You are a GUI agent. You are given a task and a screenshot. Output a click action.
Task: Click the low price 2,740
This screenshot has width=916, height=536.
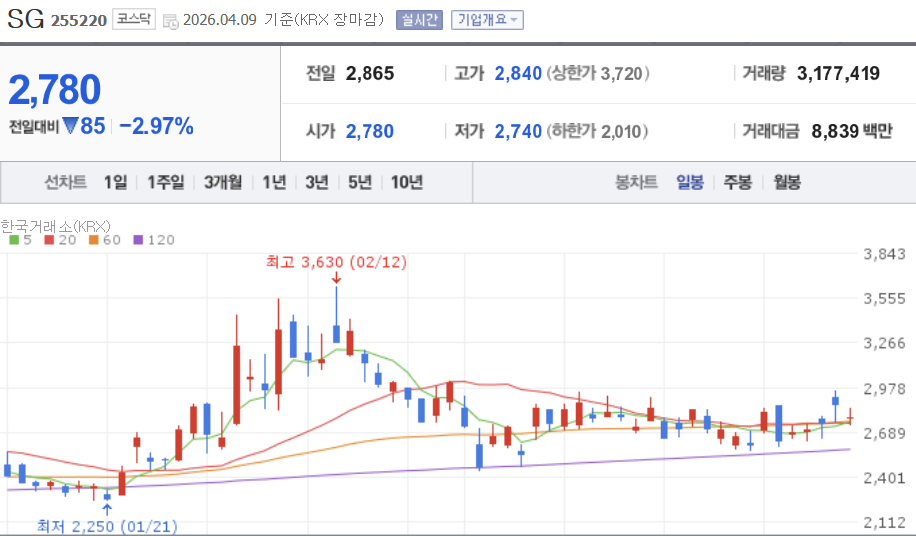[518, 131]
